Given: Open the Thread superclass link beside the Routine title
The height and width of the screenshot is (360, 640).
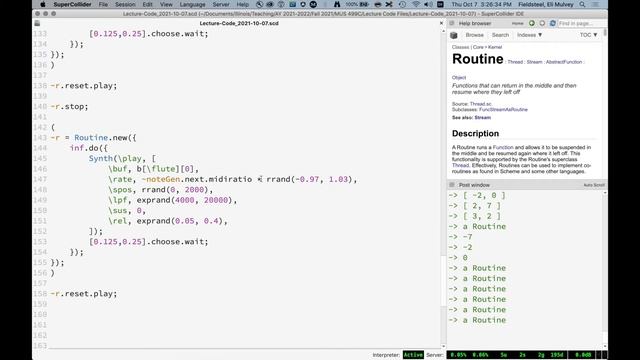Looking at the screenshot, I should click(x=515, y=62).
